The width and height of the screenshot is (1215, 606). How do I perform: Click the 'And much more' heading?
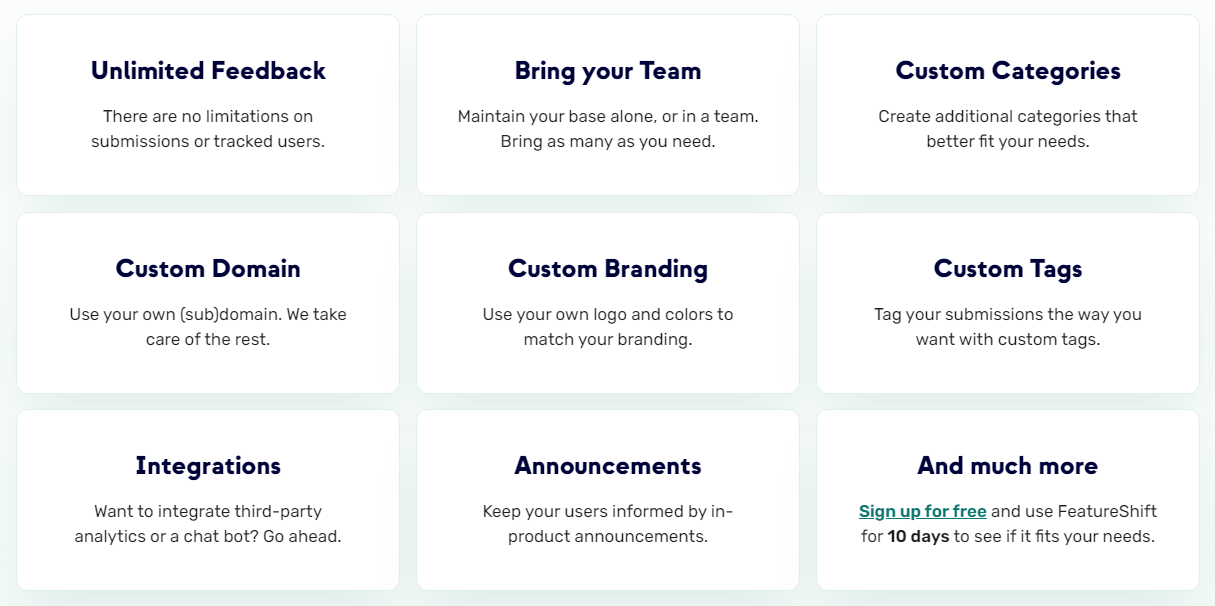pyautogui.click(x=1008, y=466)
